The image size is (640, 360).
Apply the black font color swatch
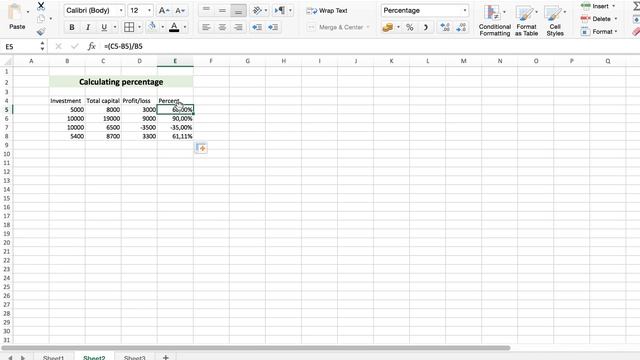pyautogui.click(x=174, y=27)
